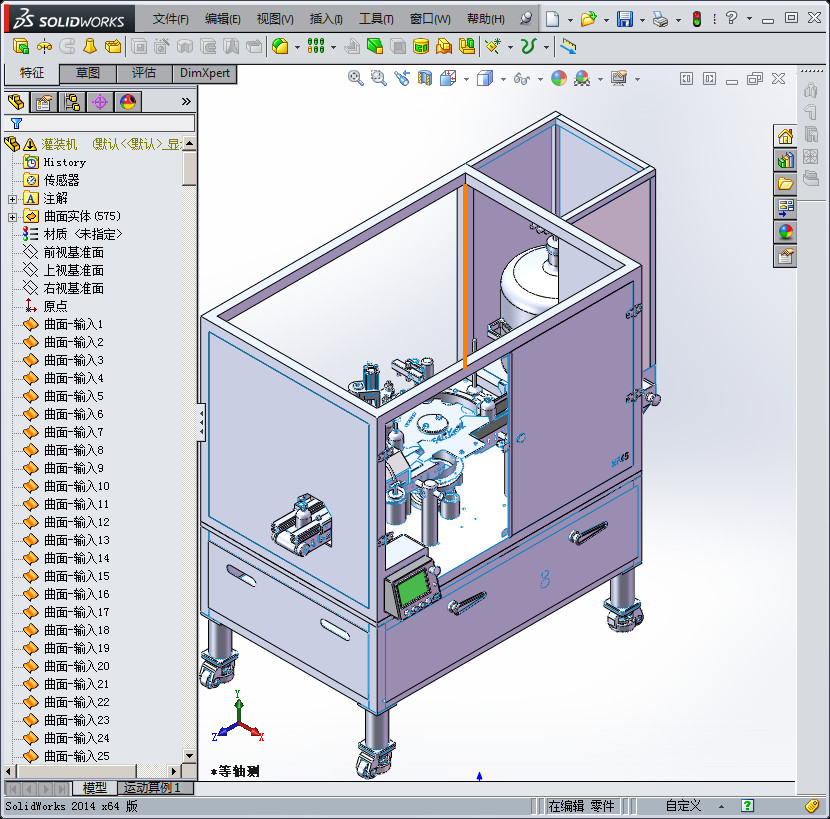Click the Edit Appearance sphere icon
The height and width of the screenshot is (819, 830).
point(558,78)
